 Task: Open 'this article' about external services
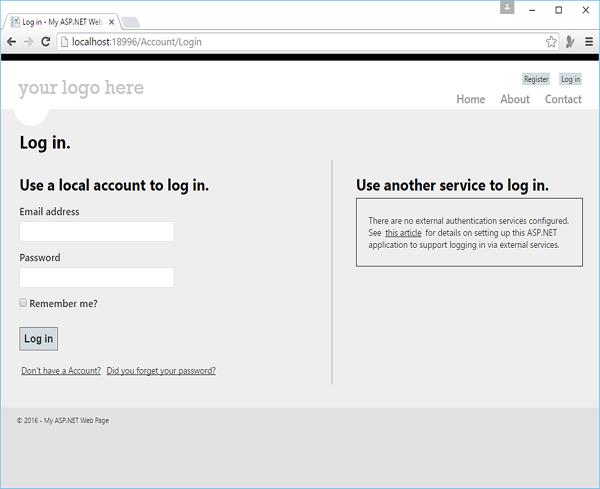coord(403,233)
